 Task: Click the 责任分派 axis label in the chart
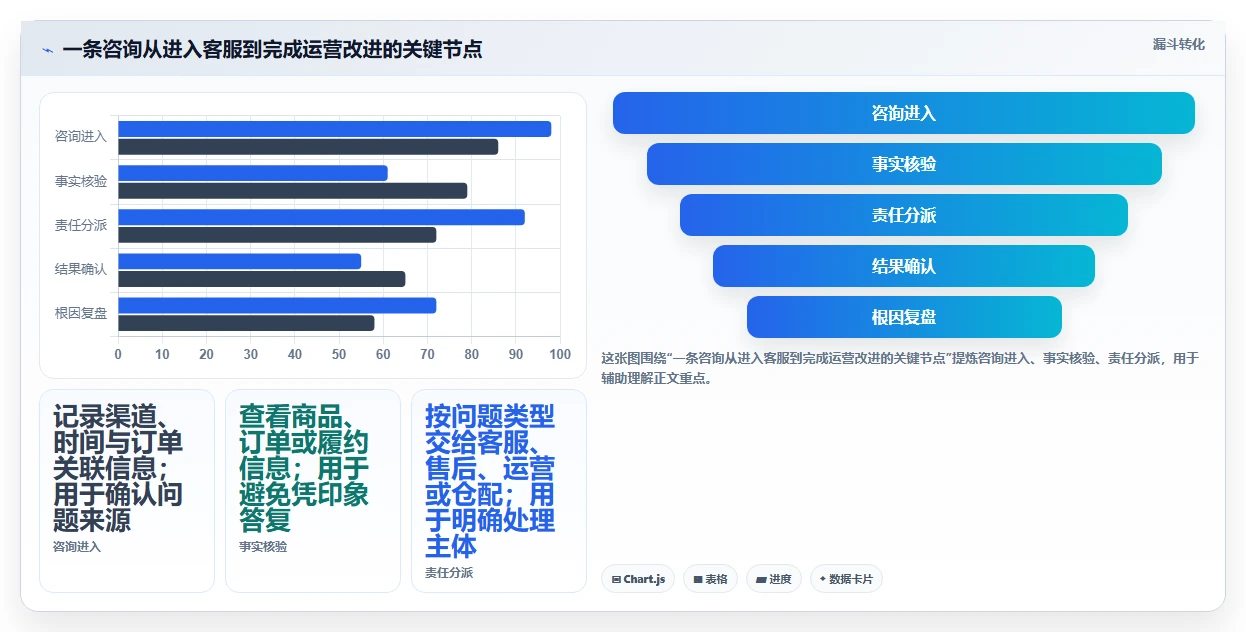click(x=81, y=225)
